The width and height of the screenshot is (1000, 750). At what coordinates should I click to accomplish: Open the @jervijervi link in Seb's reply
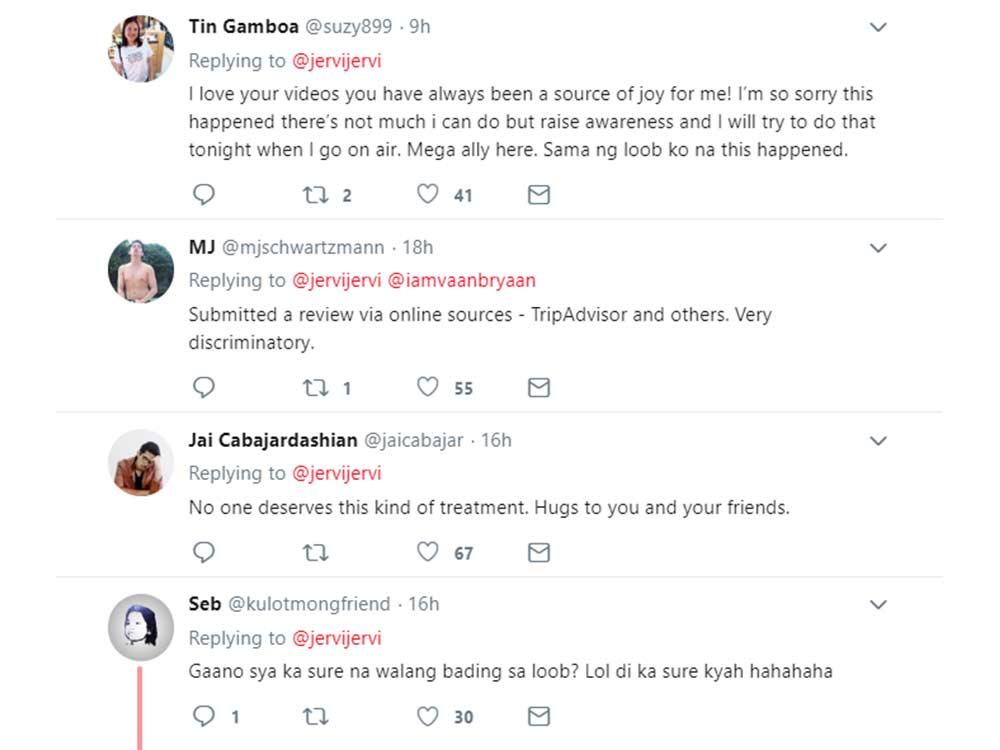[x=336, y=638]
